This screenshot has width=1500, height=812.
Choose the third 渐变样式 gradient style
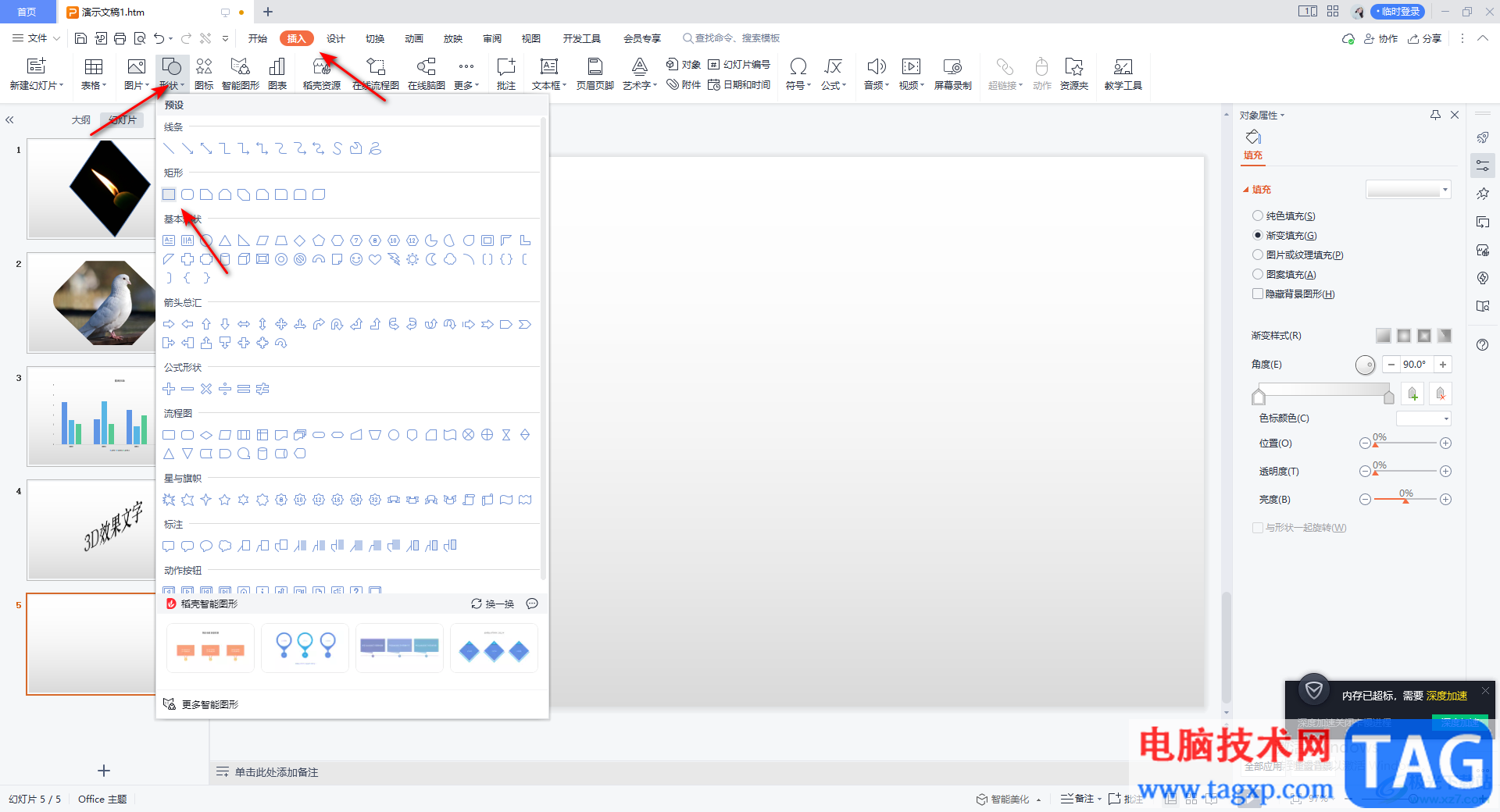click(1424, 336)
